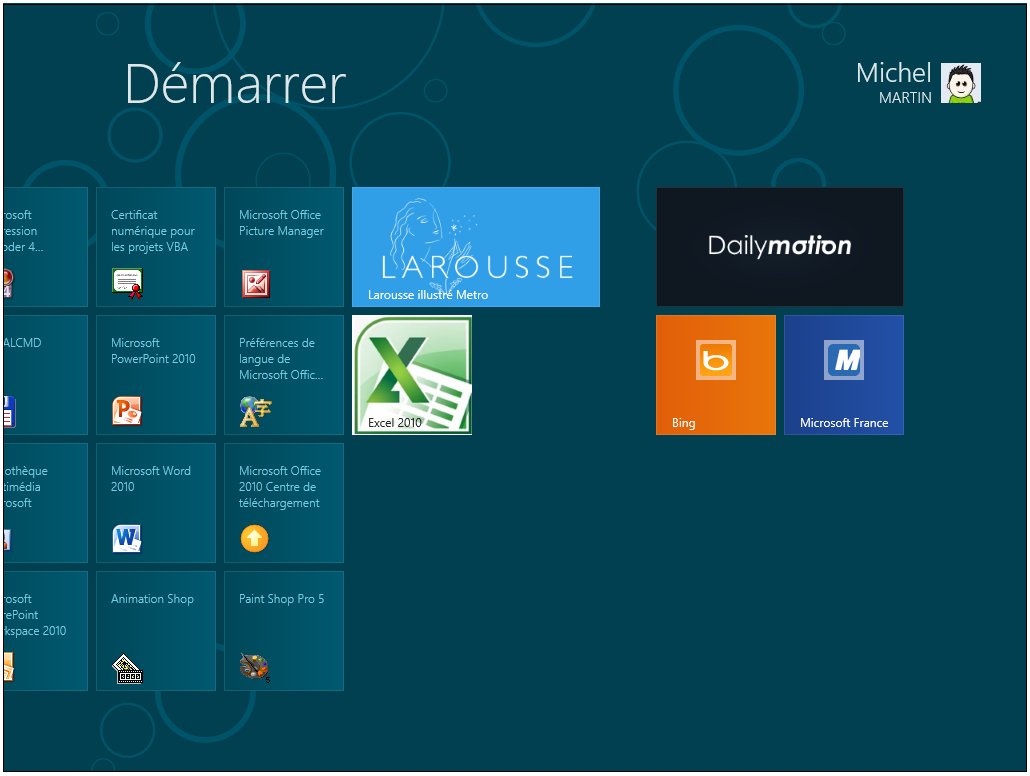Click the Démarrer heading text
This screenshot has height=776, width=1030.
(235, 85)
